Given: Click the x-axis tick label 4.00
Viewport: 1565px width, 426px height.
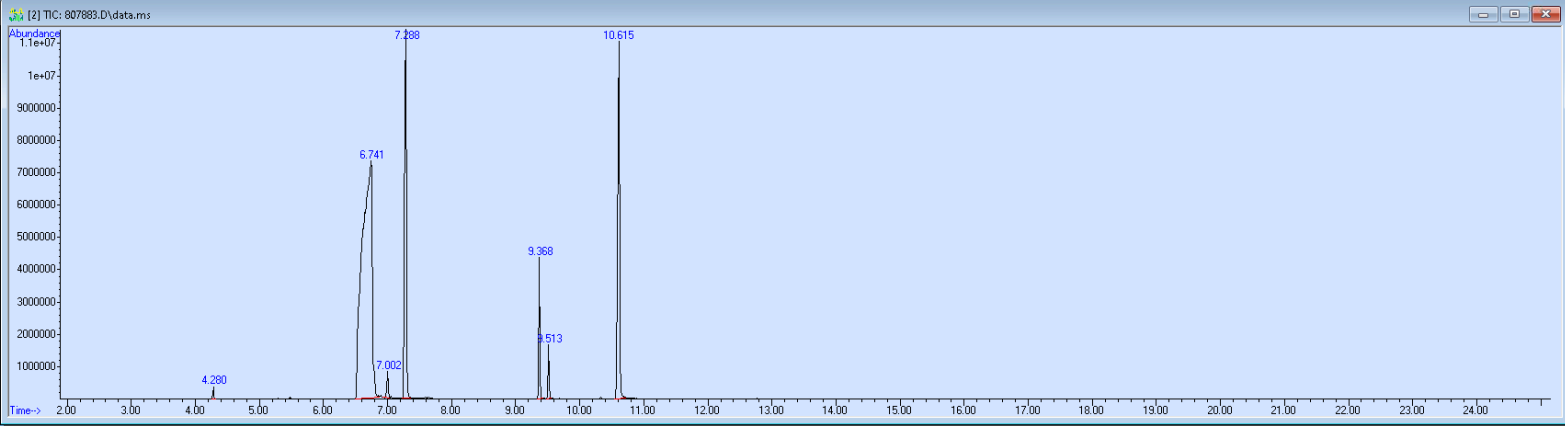Looking at the screenshot, I should tap(194, 410).
